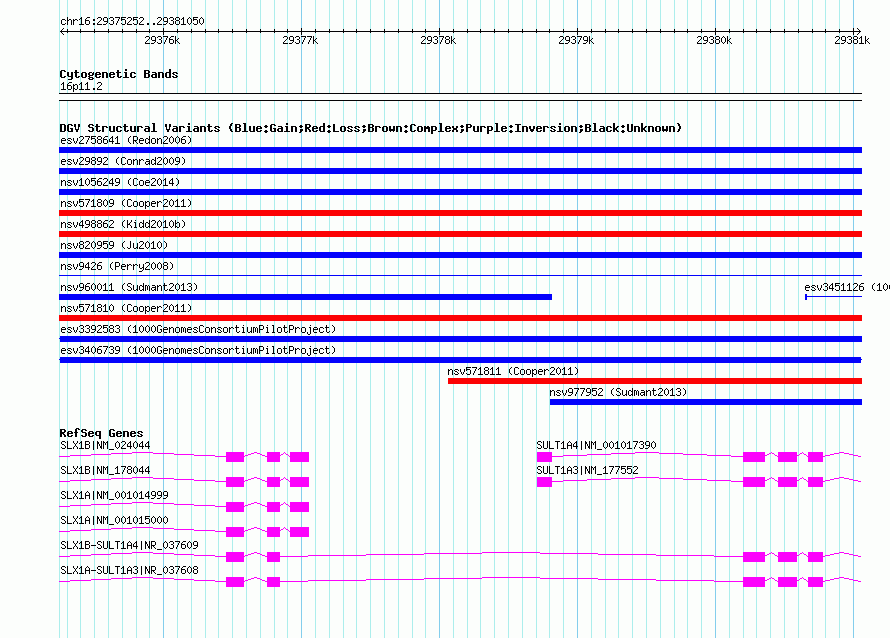This screenshot has width=890, height=638.
Task: Open gene SULT1A3|NM_177552 label
Action: 587,471
